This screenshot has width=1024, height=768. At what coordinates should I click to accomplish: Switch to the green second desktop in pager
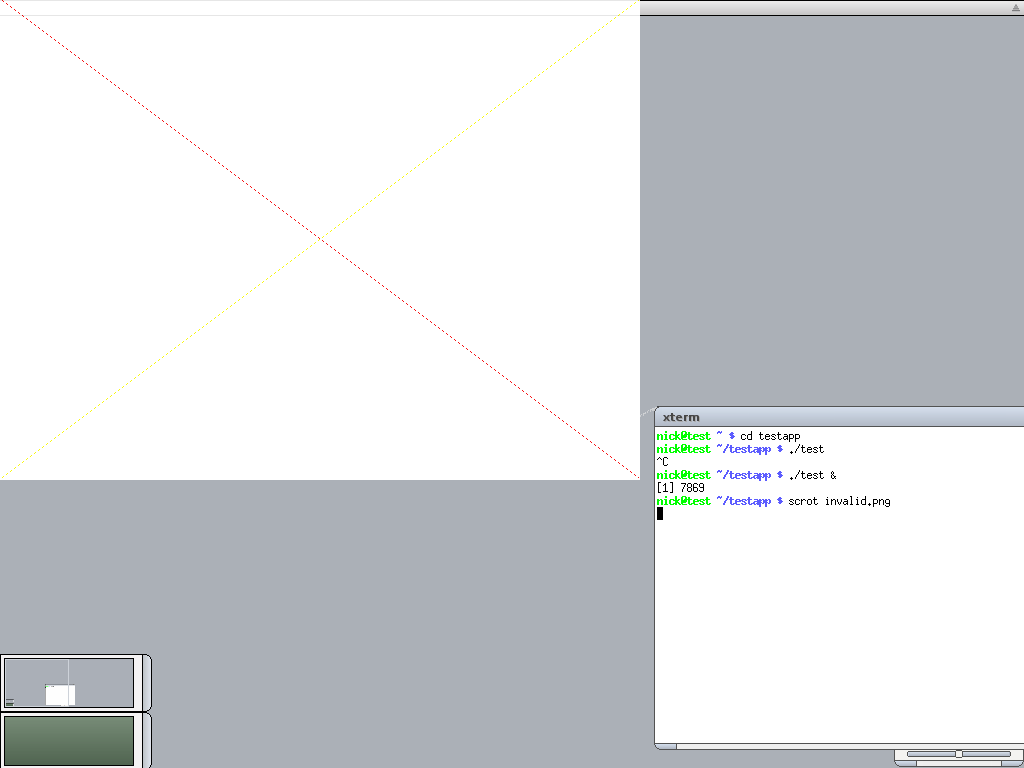point(68,740)
